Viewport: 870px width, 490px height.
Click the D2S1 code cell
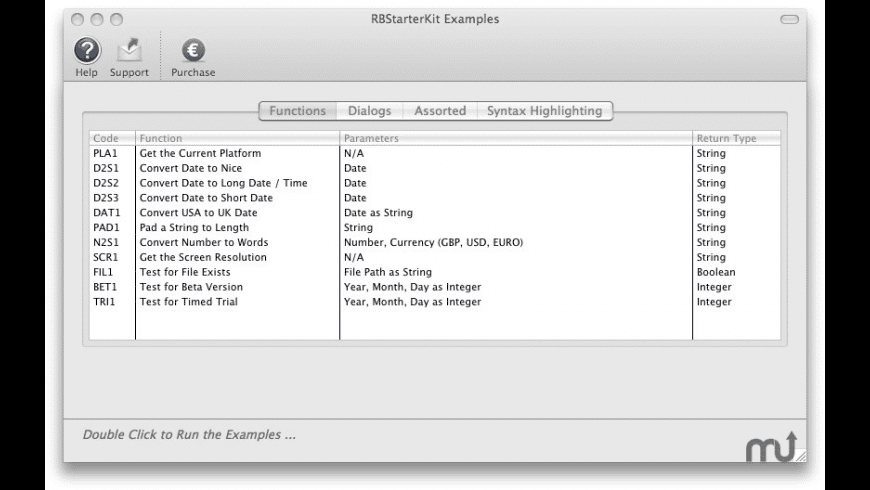tap(105, 168)
